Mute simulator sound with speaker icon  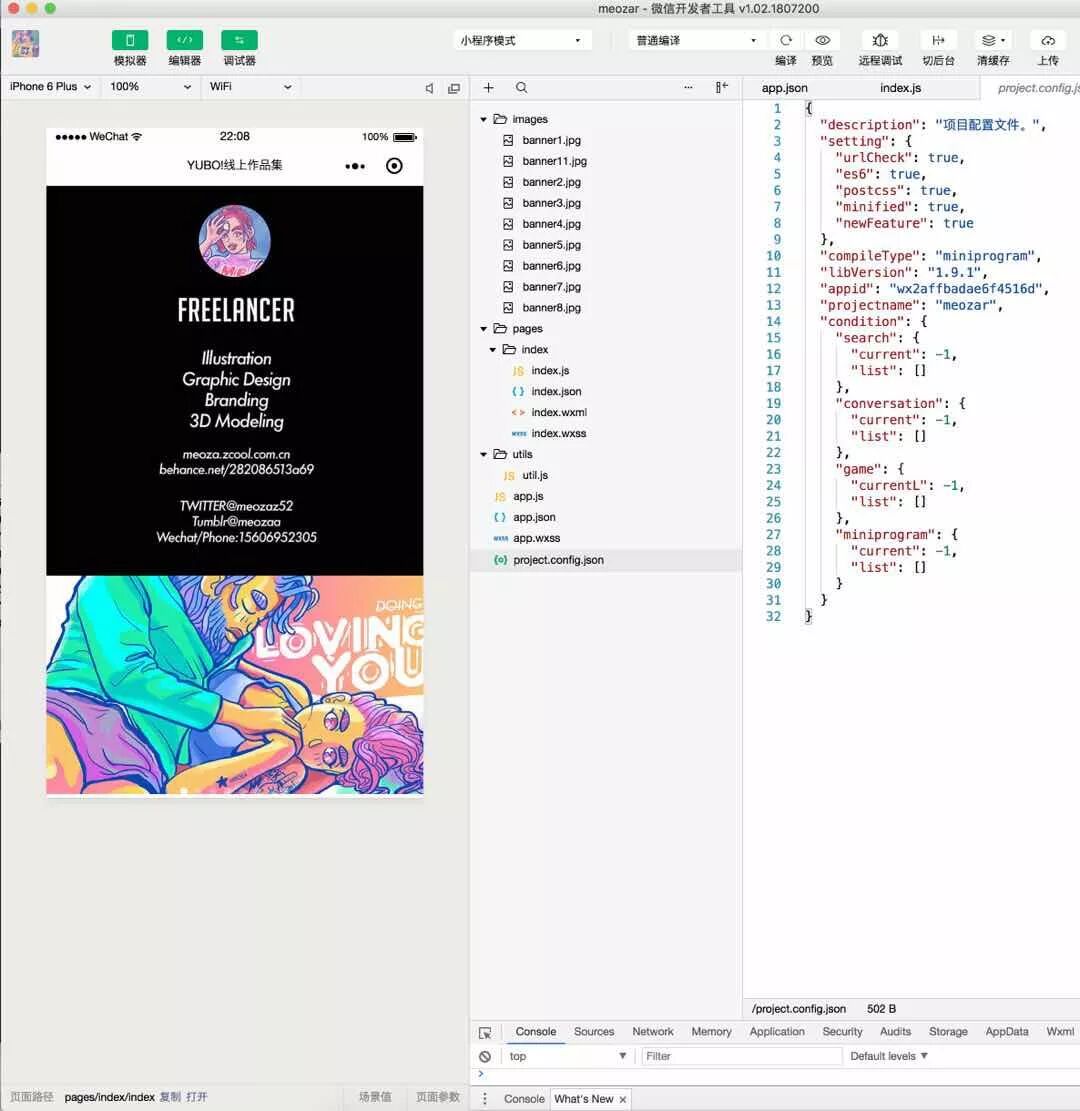(429, 88)
